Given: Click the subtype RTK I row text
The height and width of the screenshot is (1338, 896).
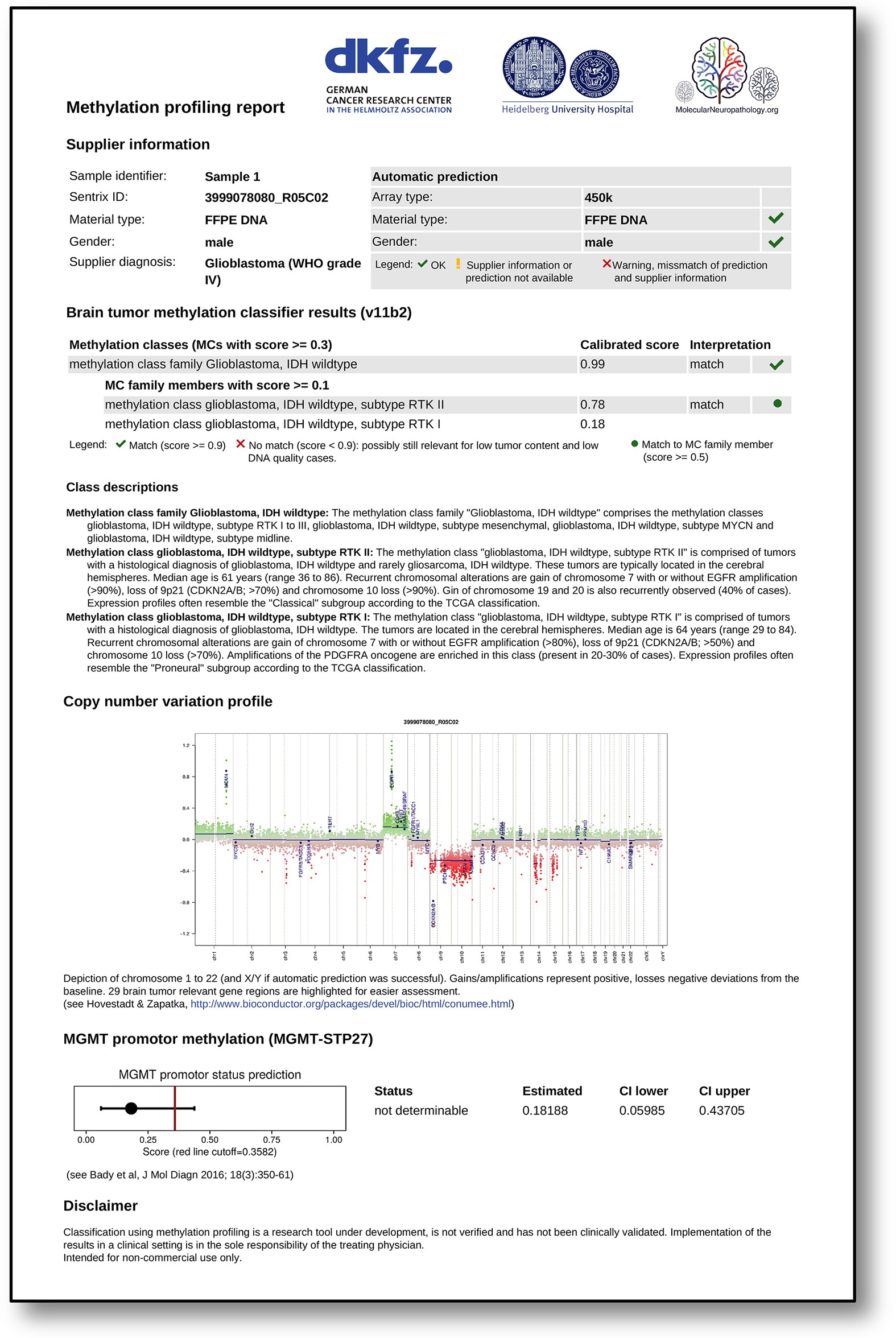Looking at the screenshot, I should coord(272,424).
